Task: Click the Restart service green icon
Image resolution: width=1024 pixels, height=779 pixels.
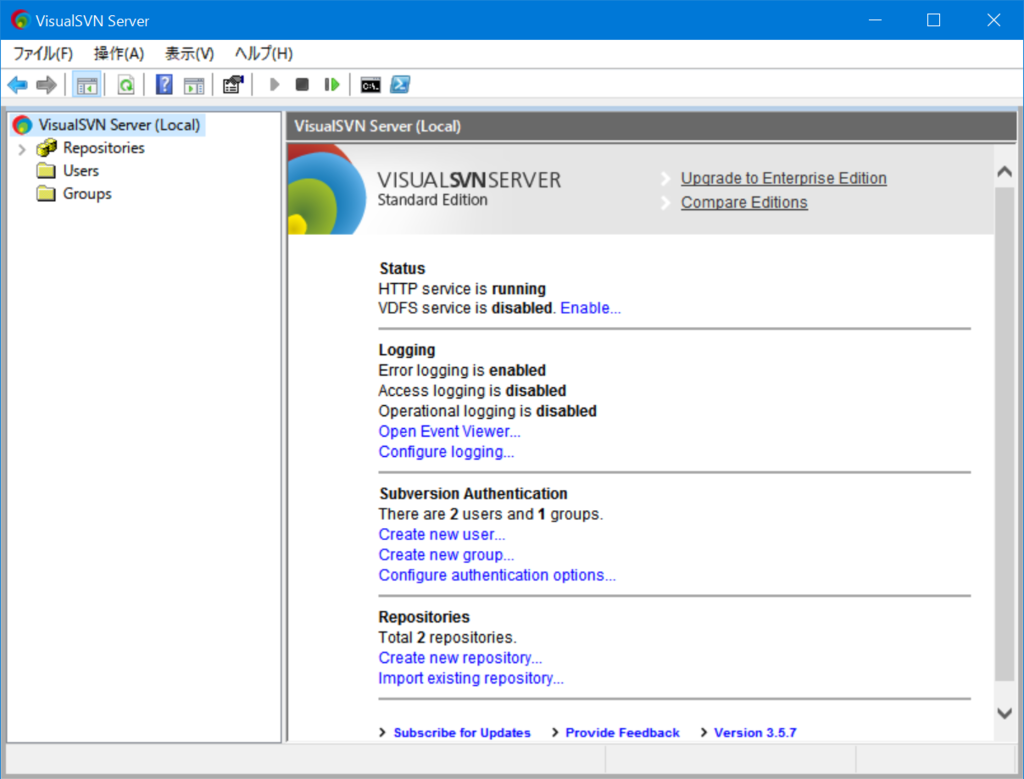Action: click(332, 85)
